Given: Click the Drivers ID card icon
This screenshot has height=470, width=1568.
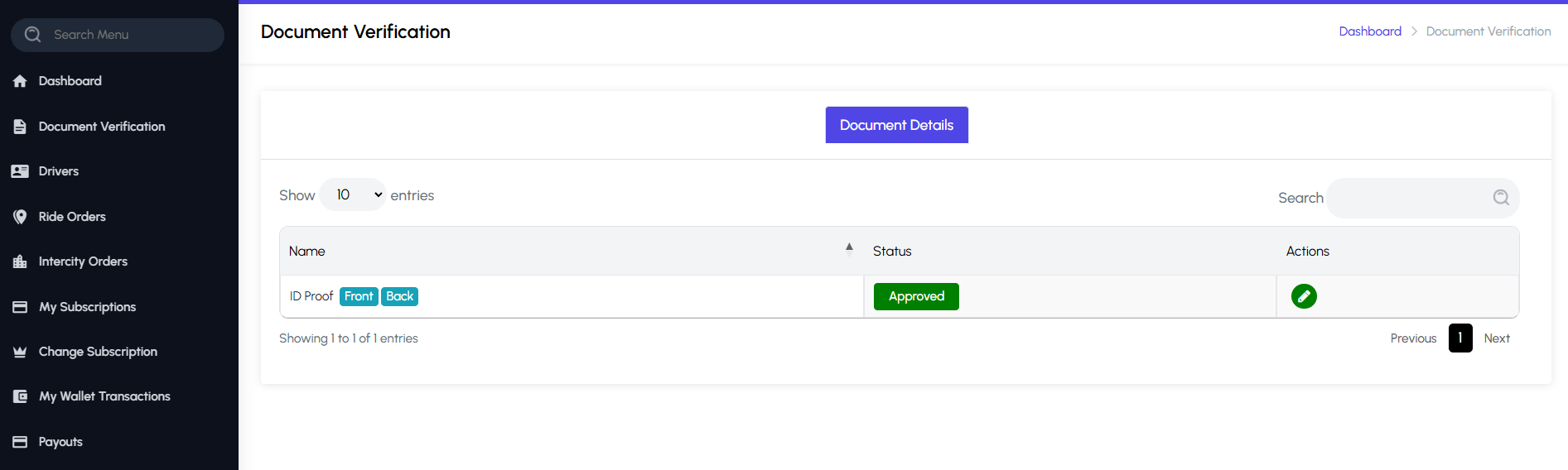Looking at the screenshot, I should (20, 171).
